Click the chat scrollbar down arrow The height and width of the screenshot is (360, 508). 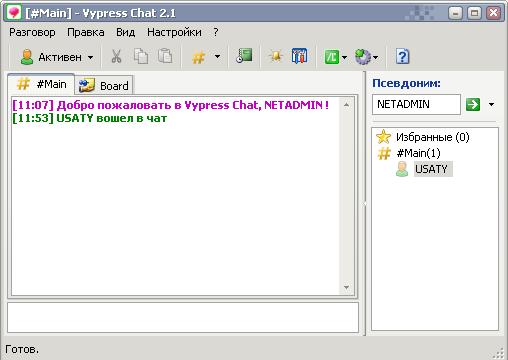pyautogui.click(x=346, y=287)
